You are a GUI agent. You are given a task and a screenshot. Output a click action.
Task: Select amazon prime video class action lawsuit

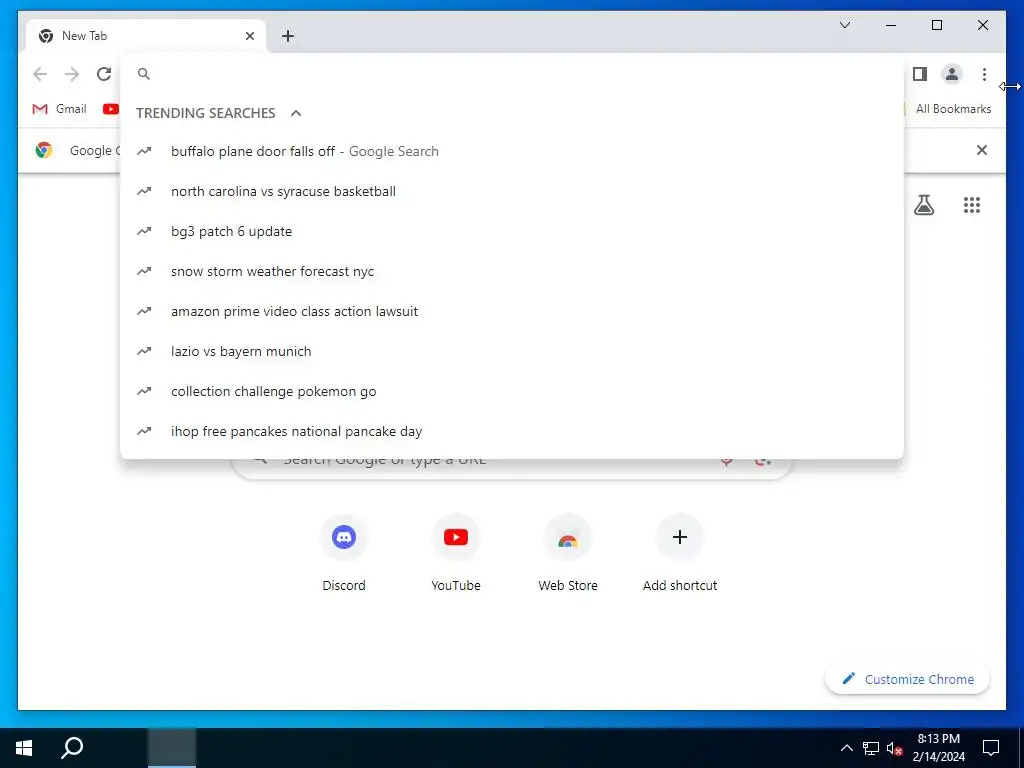click(512, 312)
